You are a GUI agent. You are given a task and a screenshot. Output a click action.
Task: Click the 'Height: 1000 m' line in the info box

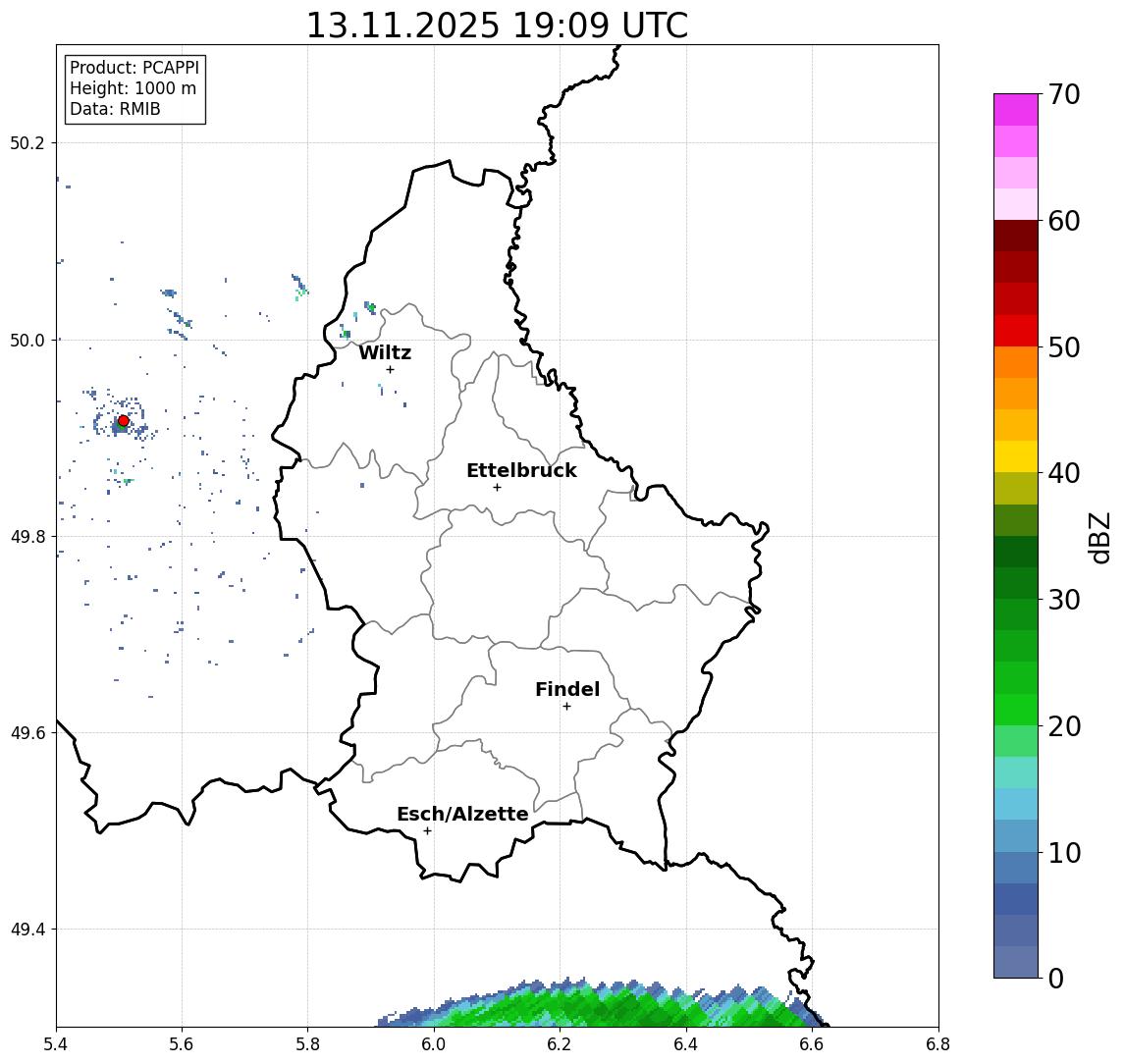[133, 88]
